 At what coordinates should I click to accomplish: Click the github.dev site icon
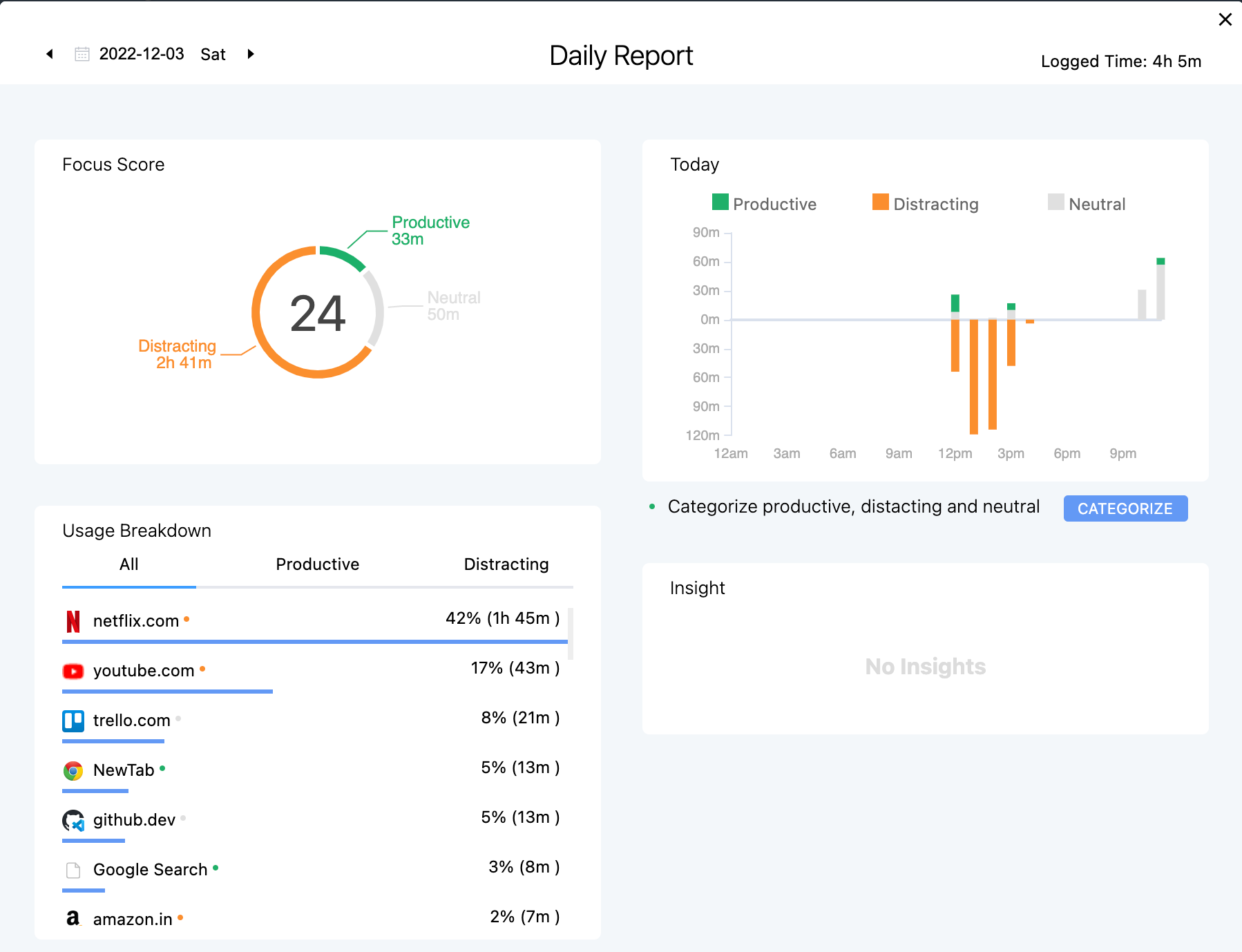pos(73,820)
